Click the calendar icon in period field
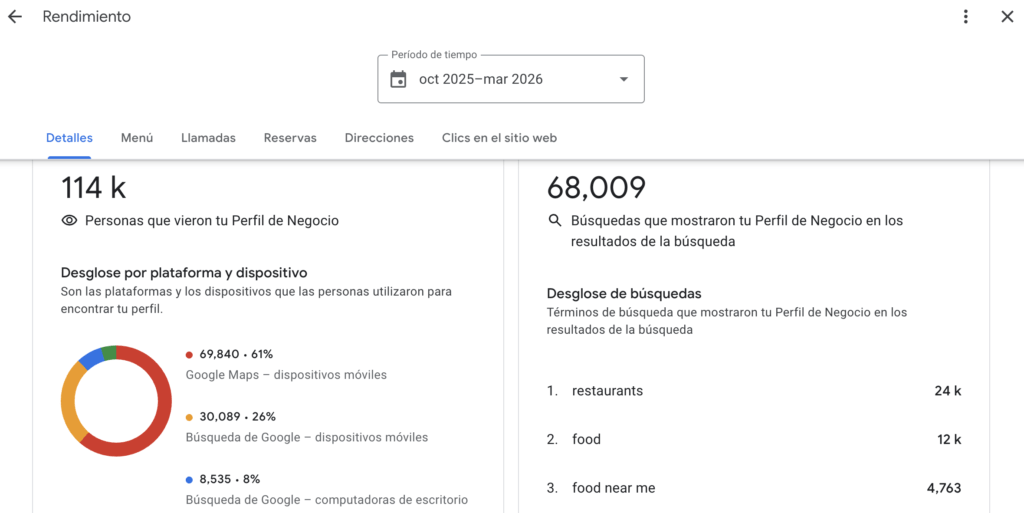Viewport: 1024px width, 513px height. [398, 80]
